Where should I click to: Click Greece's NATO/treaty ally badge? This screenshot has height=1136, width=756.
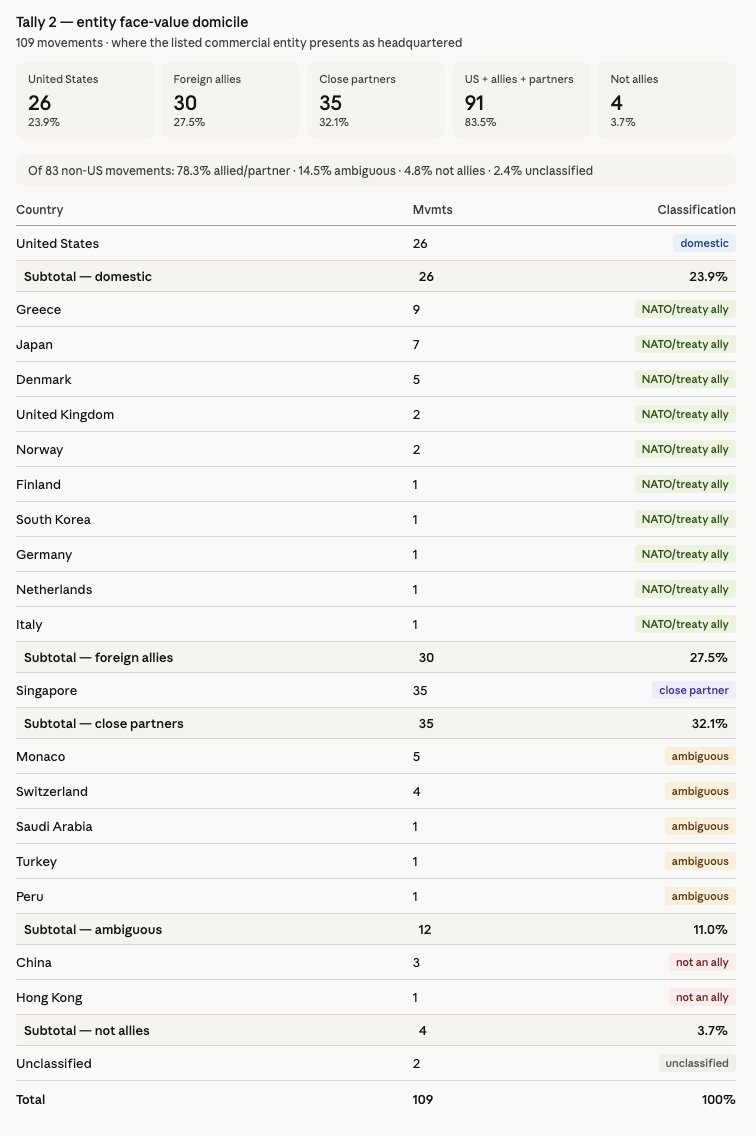tap(685, 309)
